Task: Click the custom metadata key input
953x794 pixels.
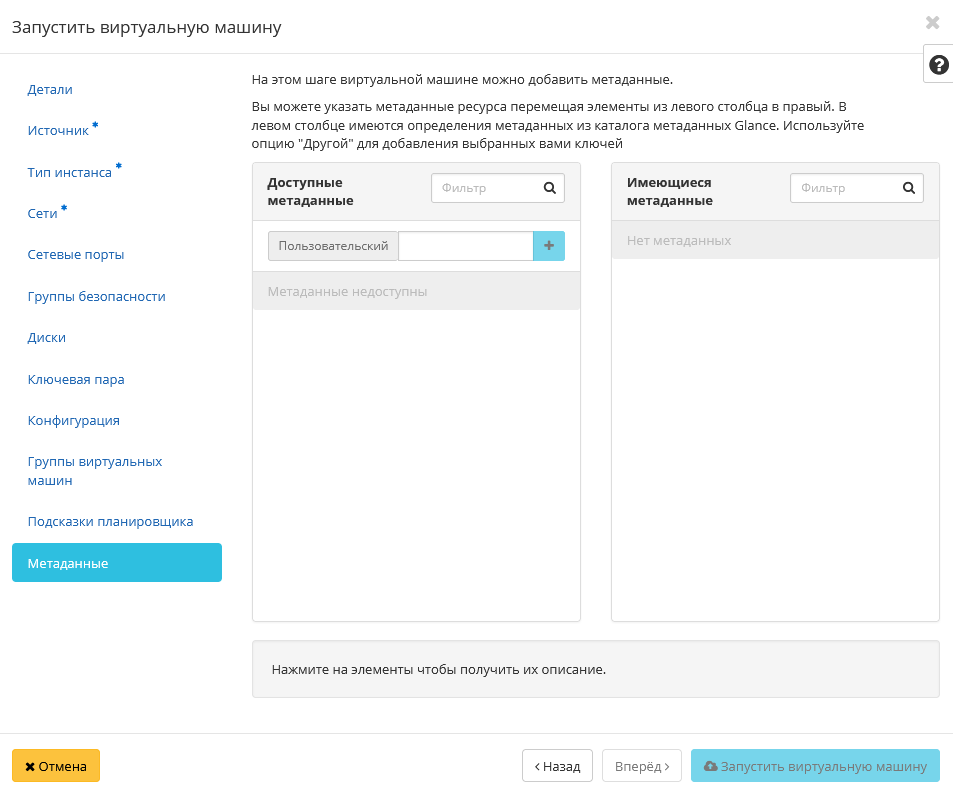Action: coord(465,246)
